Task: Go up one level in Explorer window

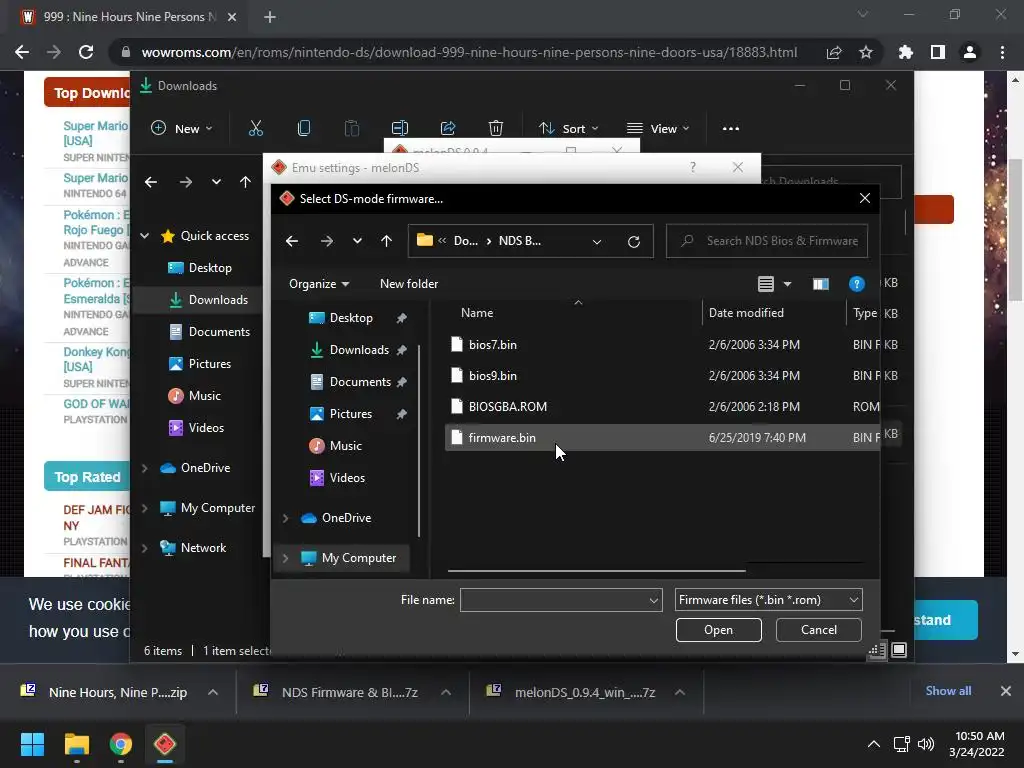Action: click(x=245, y=182)
